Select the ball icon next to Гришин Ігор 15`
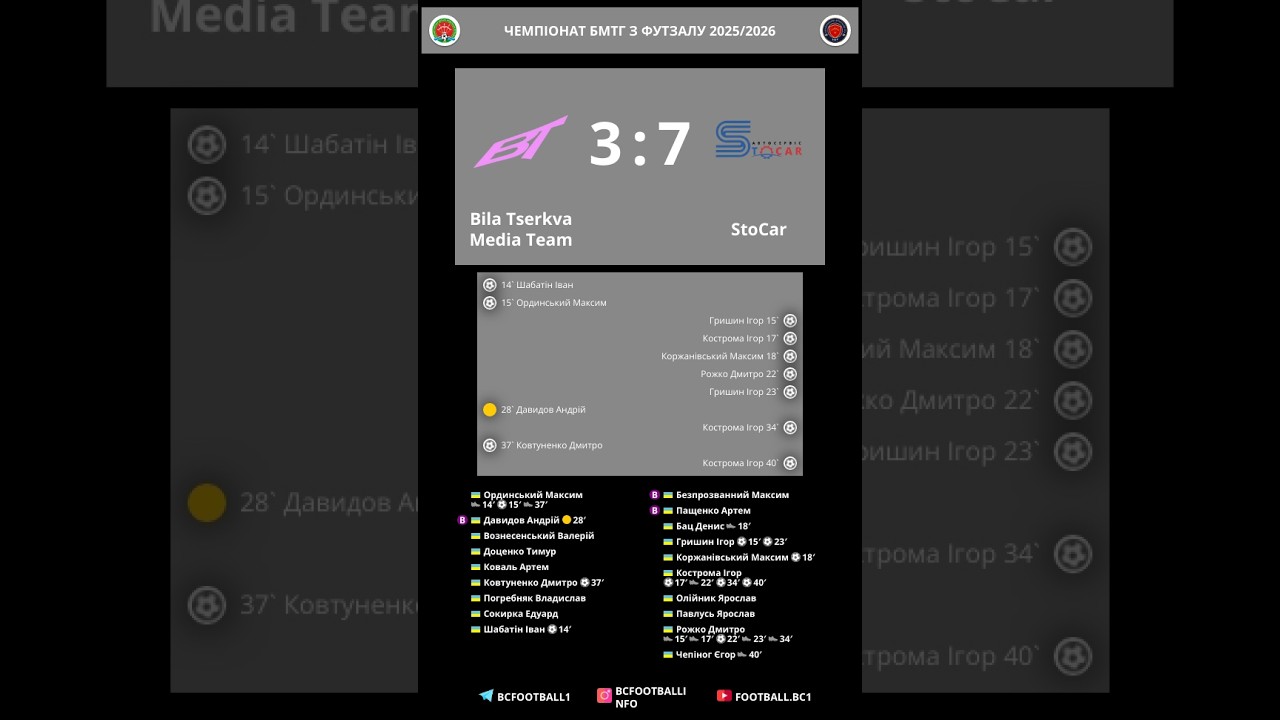The image size is (1280, 720). click(x=790, y=321)
